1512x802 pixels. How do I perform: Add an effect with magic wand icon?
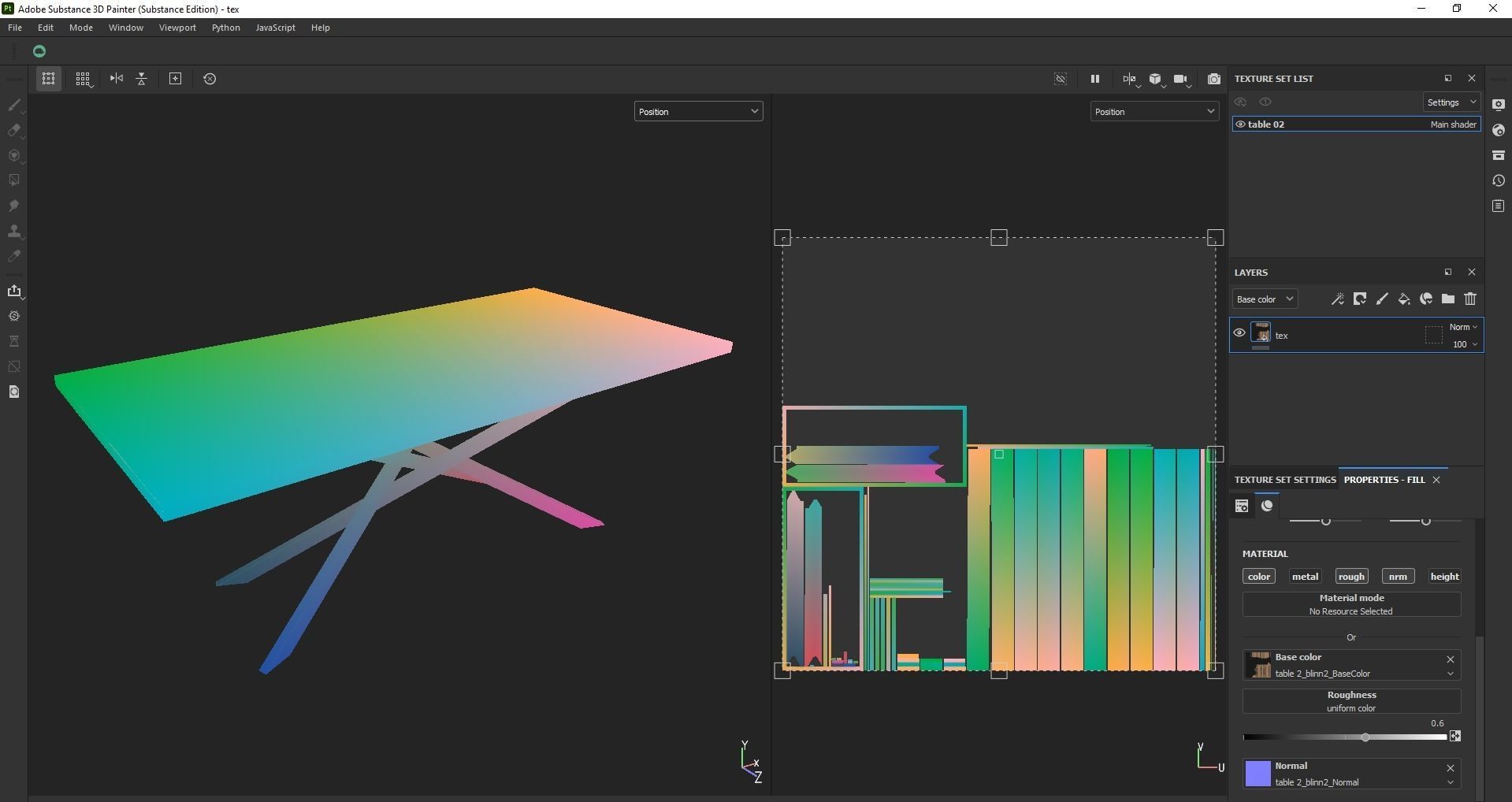point(1338,299)
